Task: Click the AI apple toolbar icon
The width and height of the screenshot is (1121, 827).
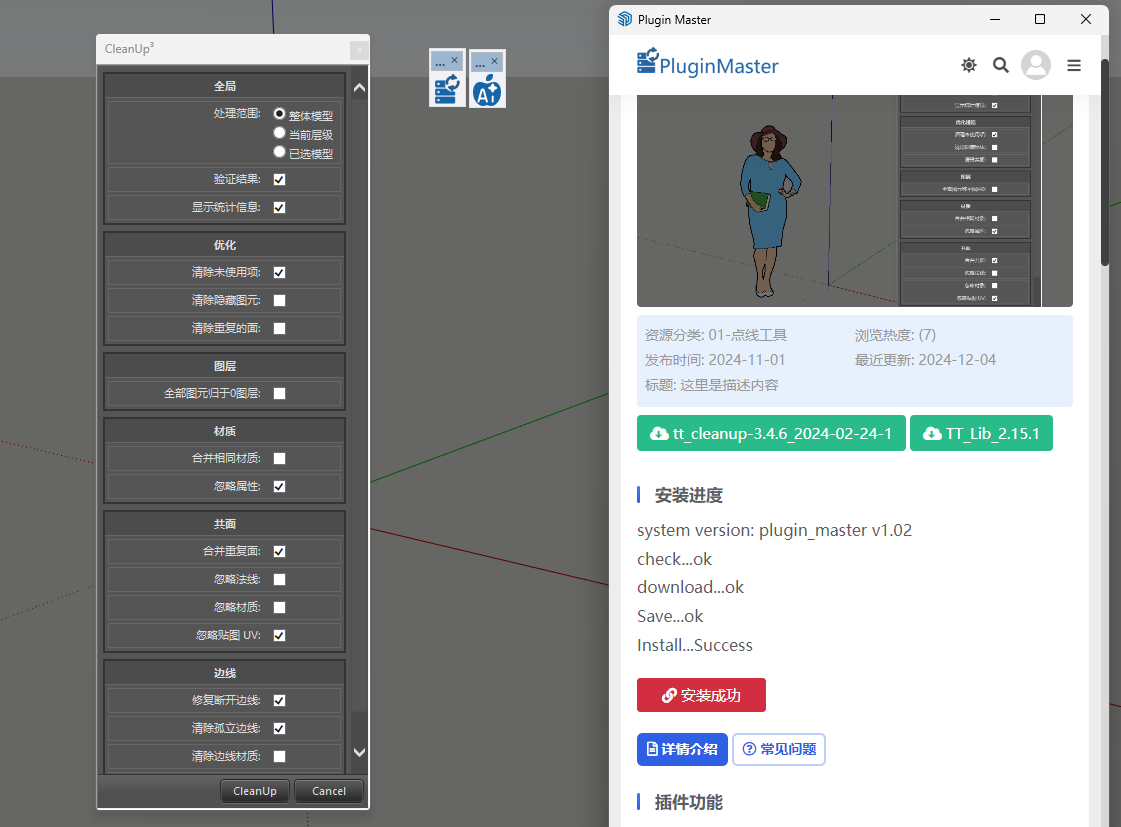Action: [x=487, y=90]
